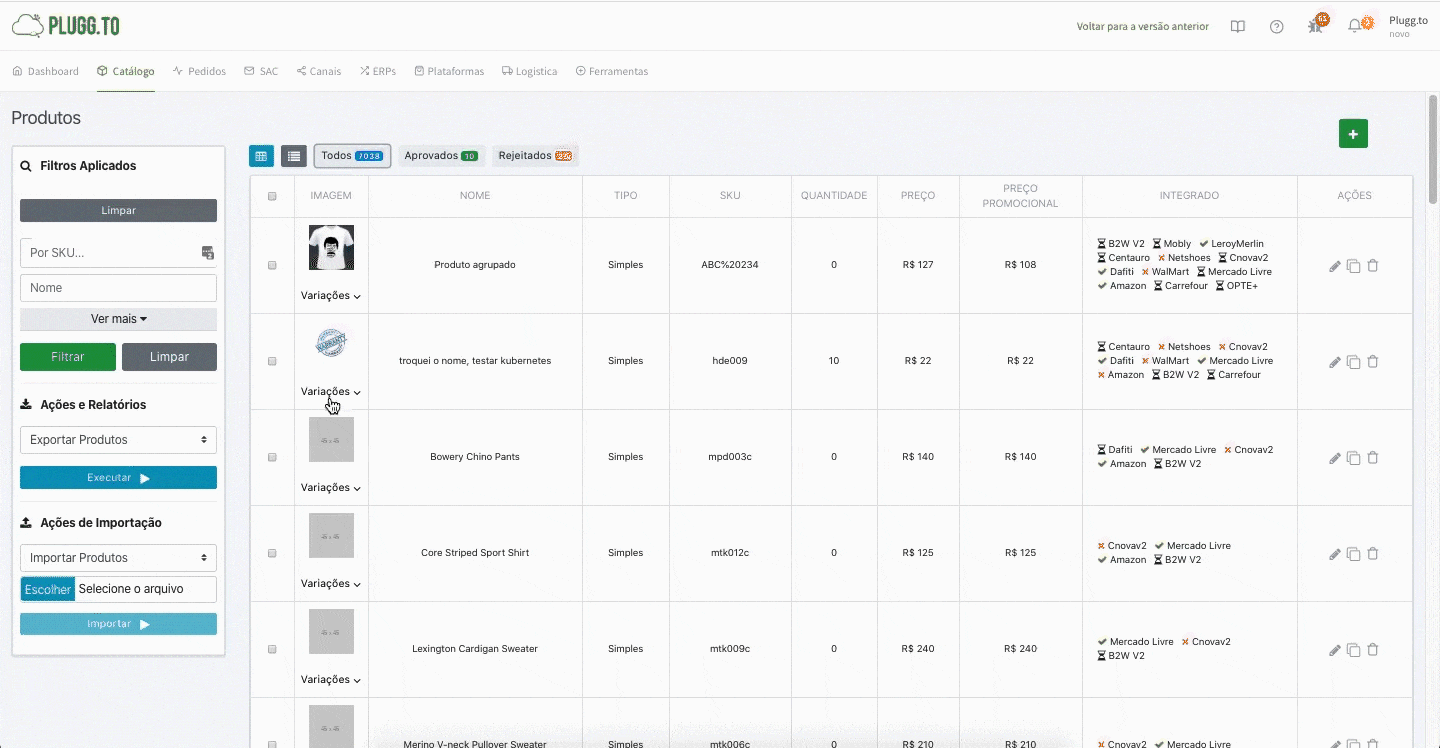
Task: Open the Exportar Produtos dropdown
Action: pyautogui.click(x=118, y=440)
